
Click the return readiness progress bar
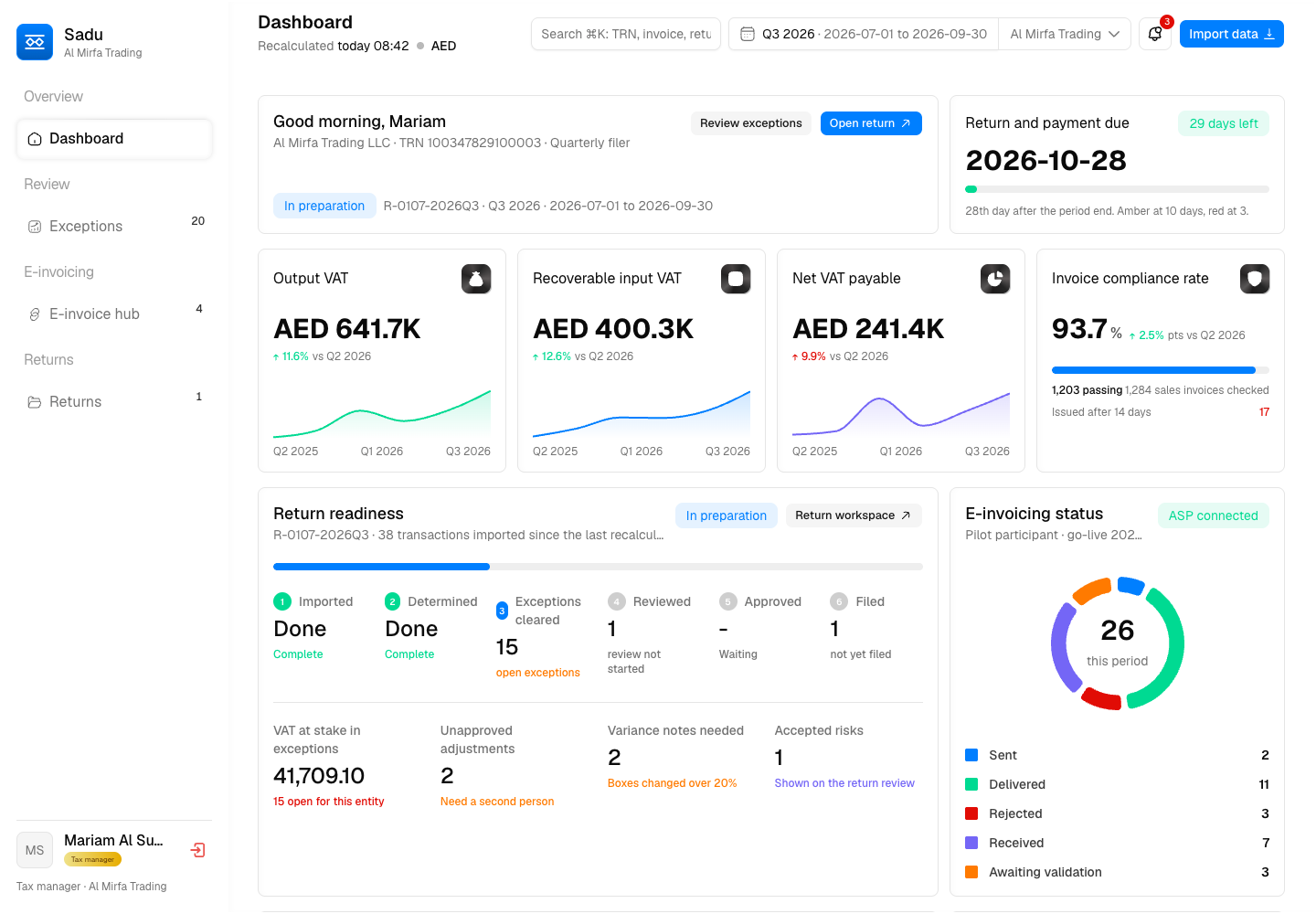click(x=598, y=567)
